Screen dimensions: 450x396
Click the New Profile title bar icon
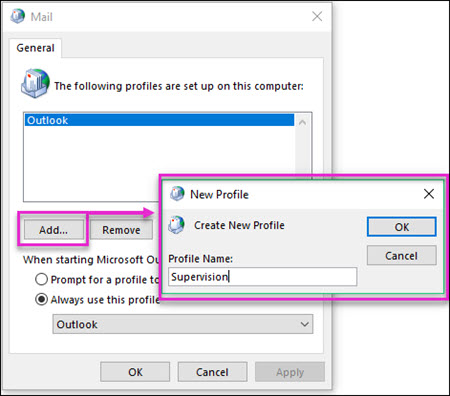[x=177, y=194]
